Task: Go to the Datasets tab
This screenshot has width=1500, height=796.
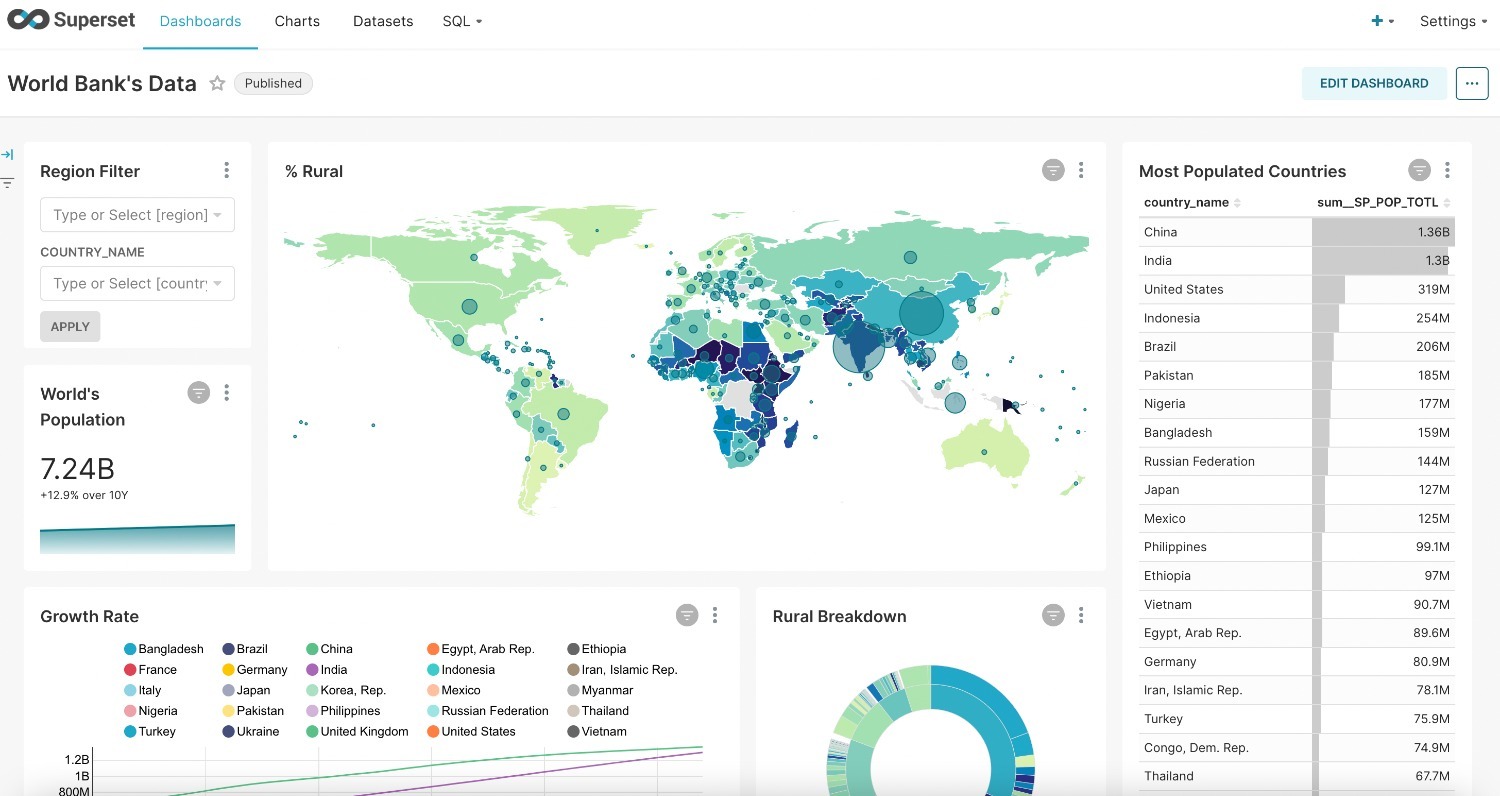Action: (x=383, y=21)
